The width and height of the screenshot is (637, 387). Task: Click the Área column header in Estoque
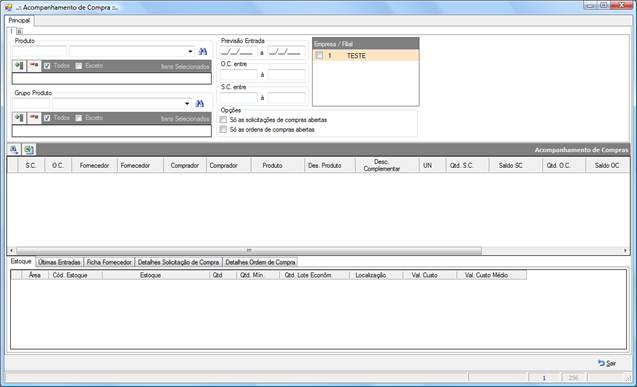tap(35, 275)
